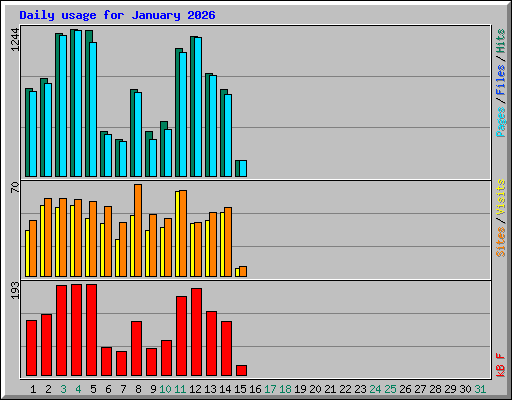This screenshot has width=512, height=400.
Task: Click the day 15 red KB bar
Action: (242, 370)
